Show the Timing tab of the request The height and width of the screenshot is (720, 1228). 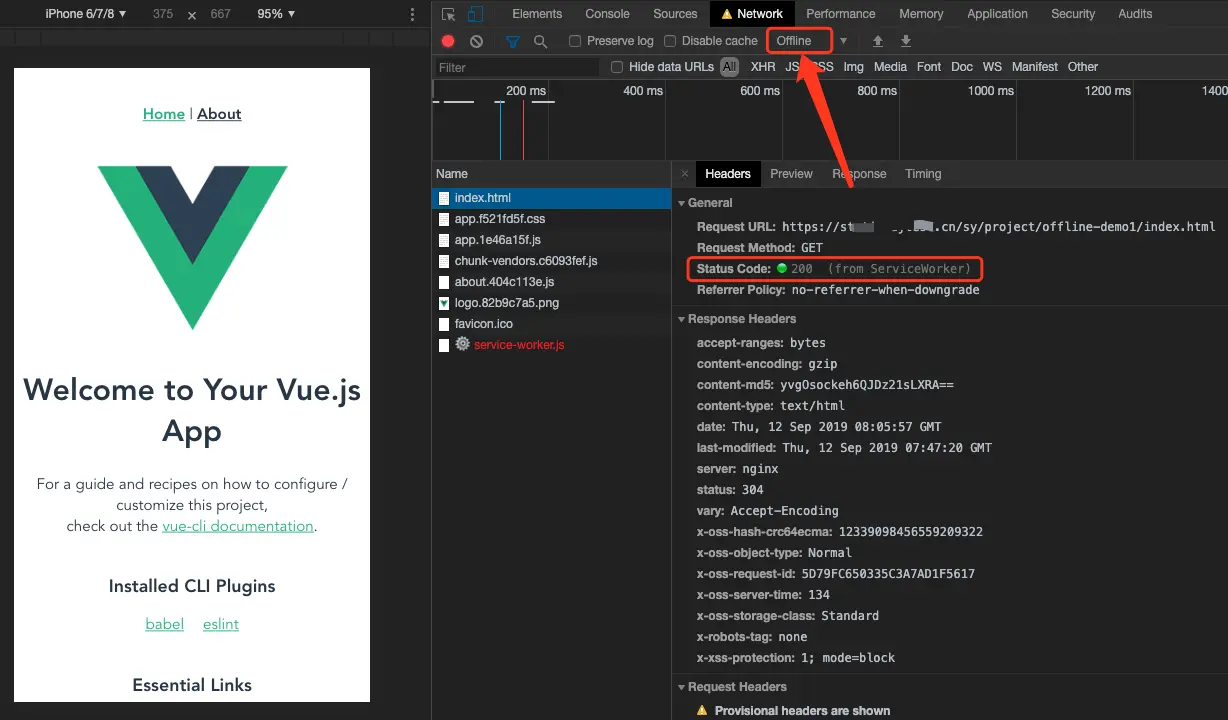[923, 174]
